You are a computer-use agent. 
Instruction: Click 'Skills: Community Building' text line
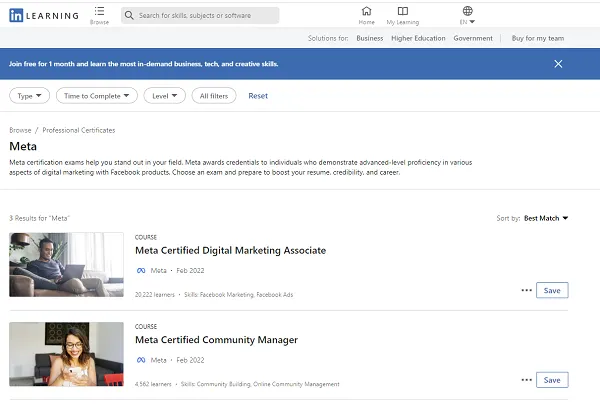pyautogui.click(x=260, y=384)
